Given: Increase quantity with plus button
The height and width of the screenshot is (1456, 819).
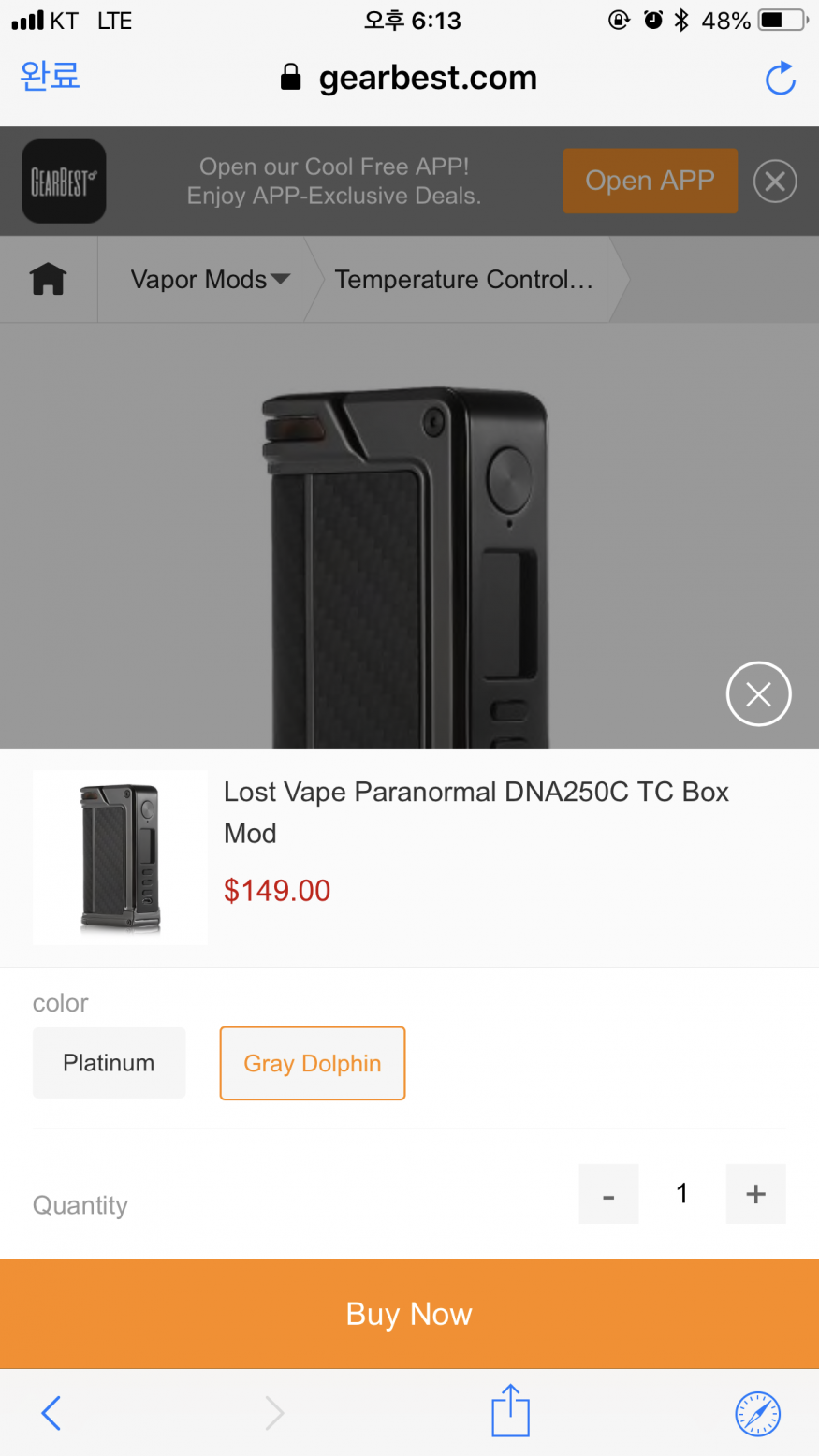Looking at the screenshot, I should coord(755,1194).
